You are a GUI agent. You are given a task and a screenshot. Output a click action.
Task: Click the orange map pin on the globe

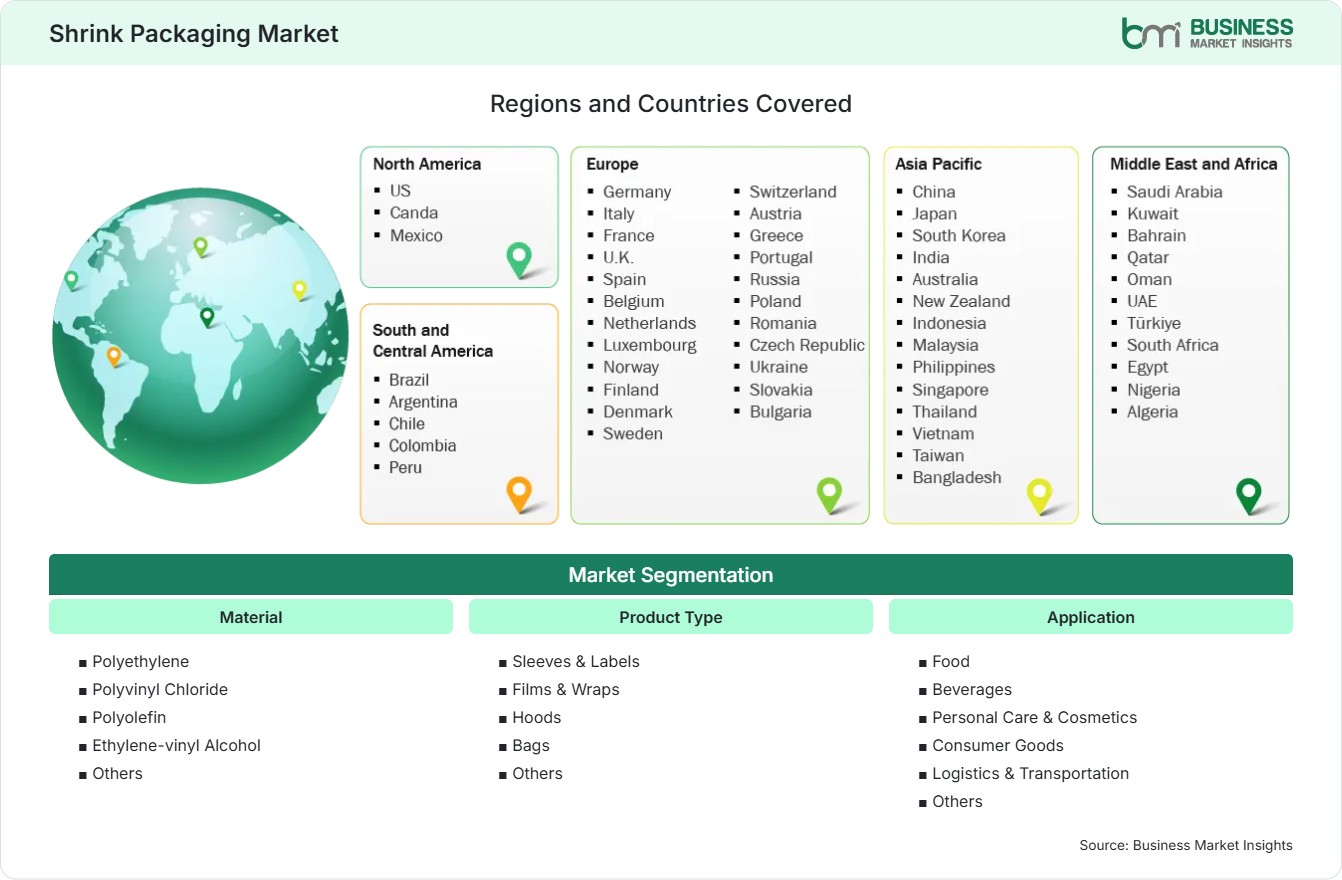pos(114,356)
